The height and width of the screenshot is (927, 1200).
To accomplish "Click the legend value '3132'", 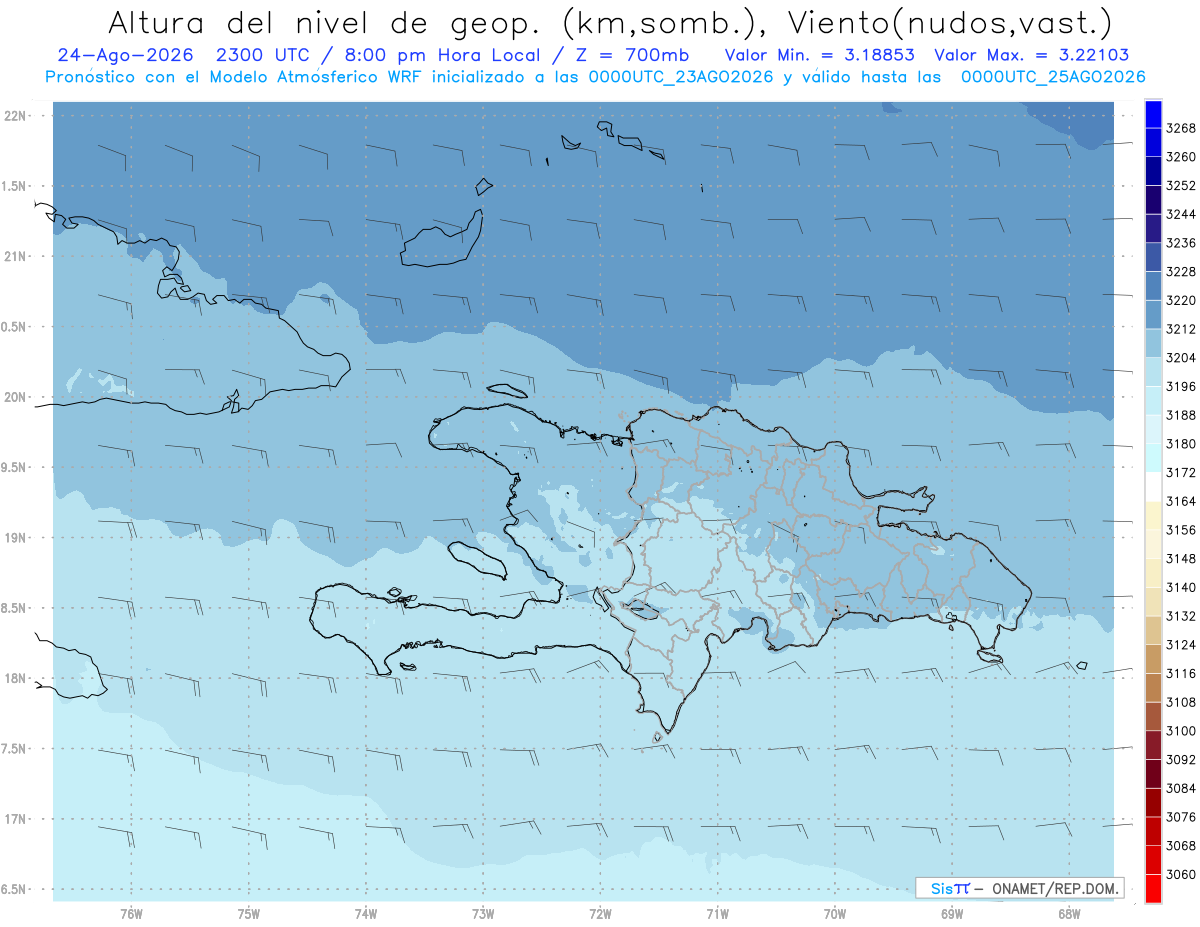I will [x=1181, y=616].
